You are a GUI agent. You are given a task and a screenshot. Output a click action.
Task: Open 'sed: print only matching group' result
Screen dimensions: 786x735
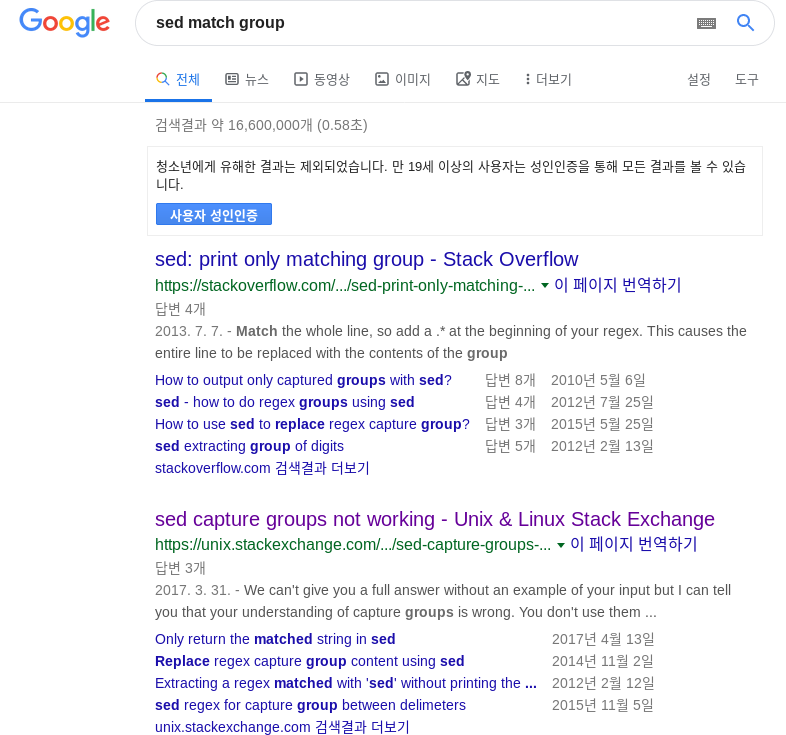[366, 259]
